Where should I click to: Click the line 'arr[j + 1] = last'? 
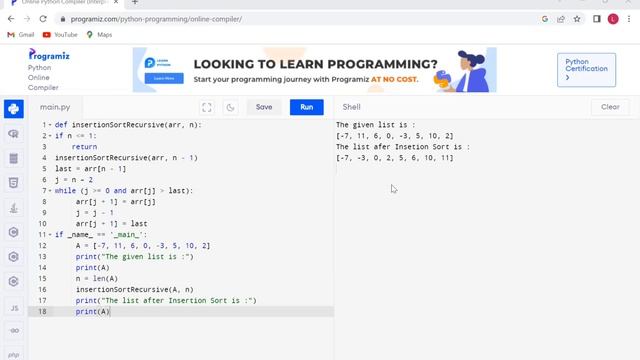click(111, 224)
